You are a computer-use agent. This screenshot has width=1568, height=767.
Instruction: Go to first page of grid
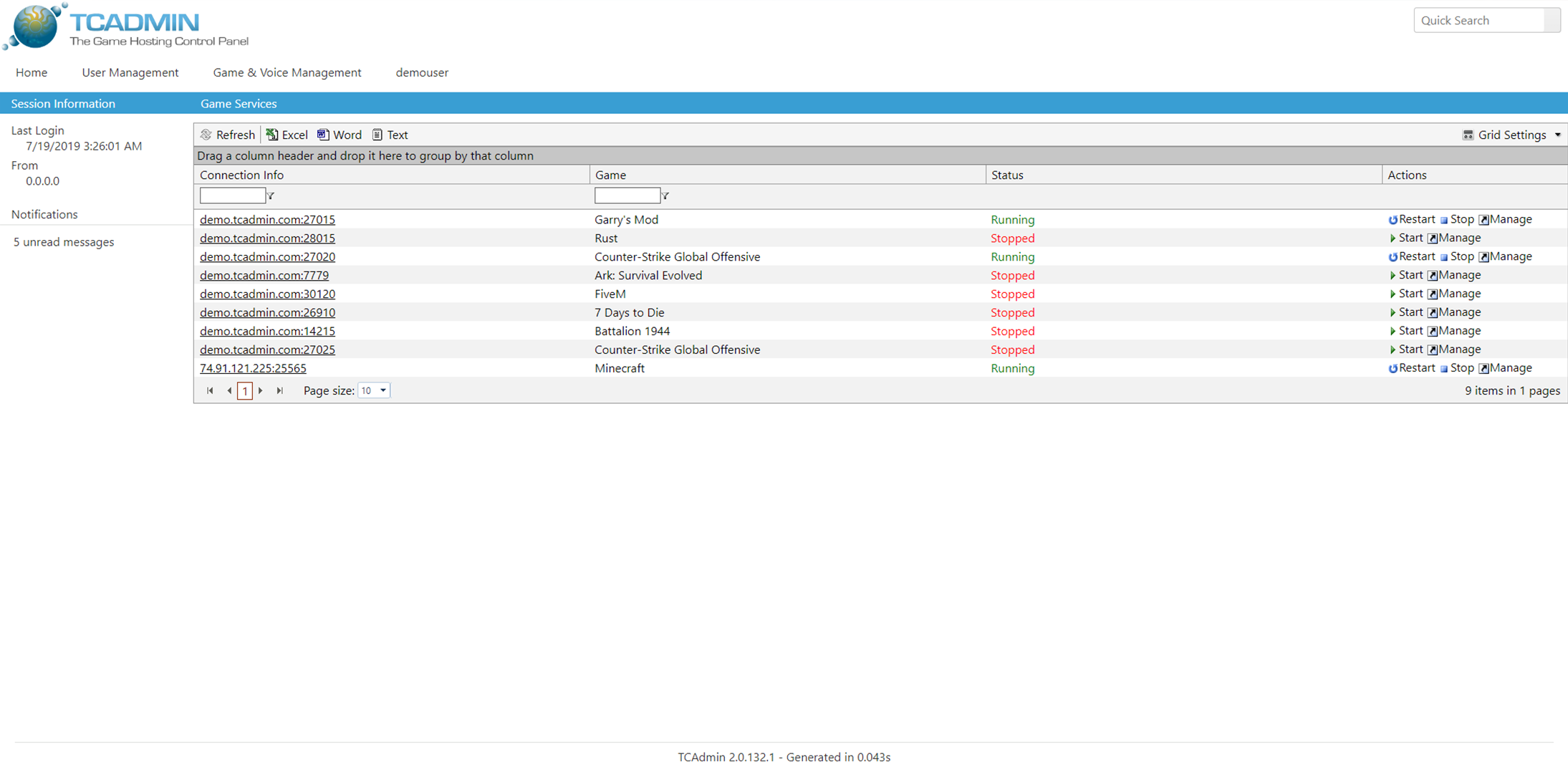point(210,390)
